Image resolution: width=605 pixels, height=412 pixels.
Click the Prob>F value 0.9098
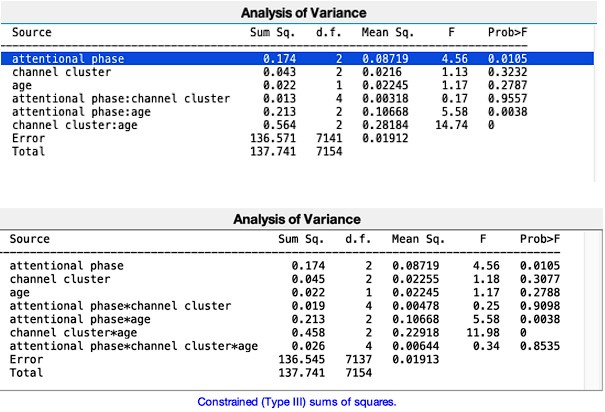click(538, 305)
